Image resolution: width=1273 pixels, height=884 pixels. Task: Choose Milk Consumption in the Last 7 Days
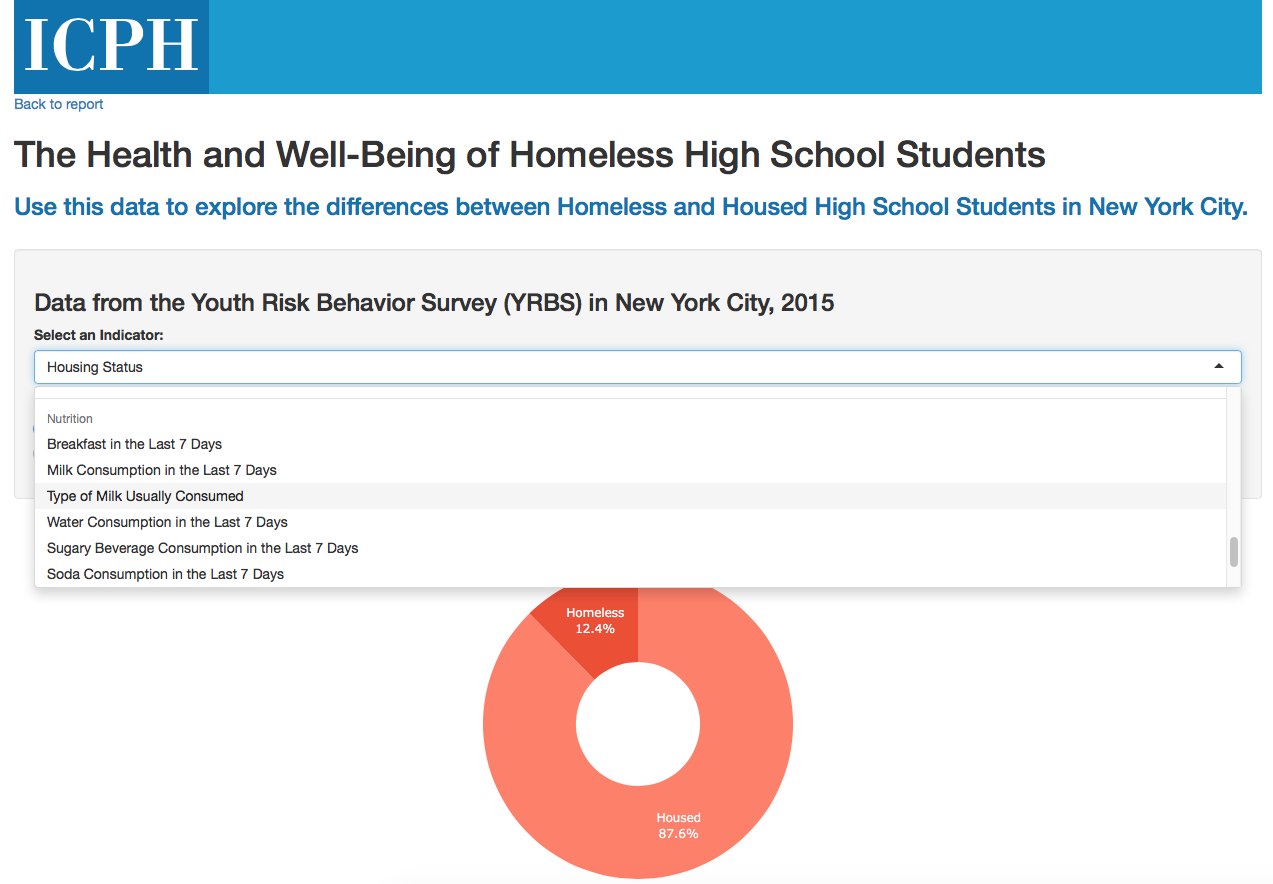pos(161,470)
